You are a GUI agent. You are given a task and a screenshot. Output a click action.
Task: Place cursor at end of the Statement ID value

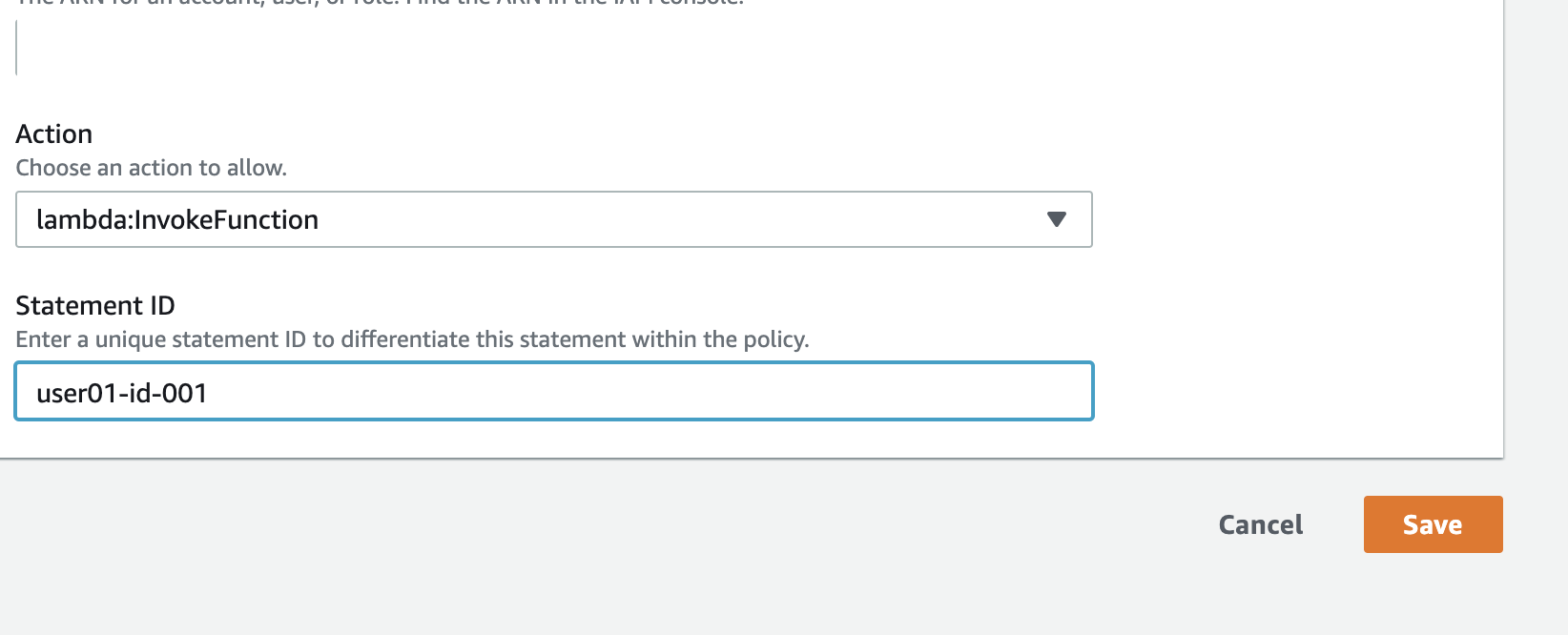coord(210,393)
